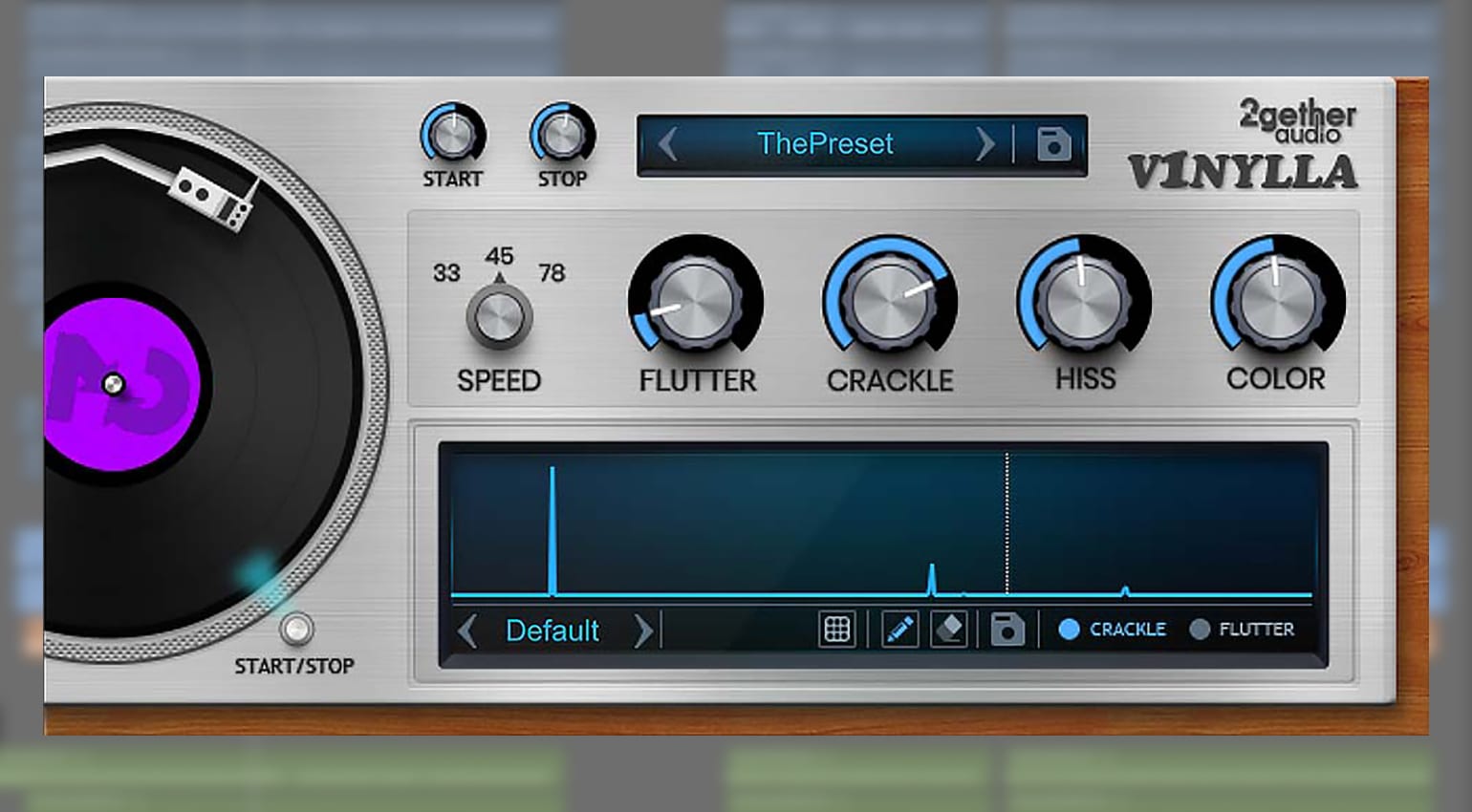The image size is (1472, 812).
Task: Toggle the START/STOP turntable button
Action: tap(296, 630)
